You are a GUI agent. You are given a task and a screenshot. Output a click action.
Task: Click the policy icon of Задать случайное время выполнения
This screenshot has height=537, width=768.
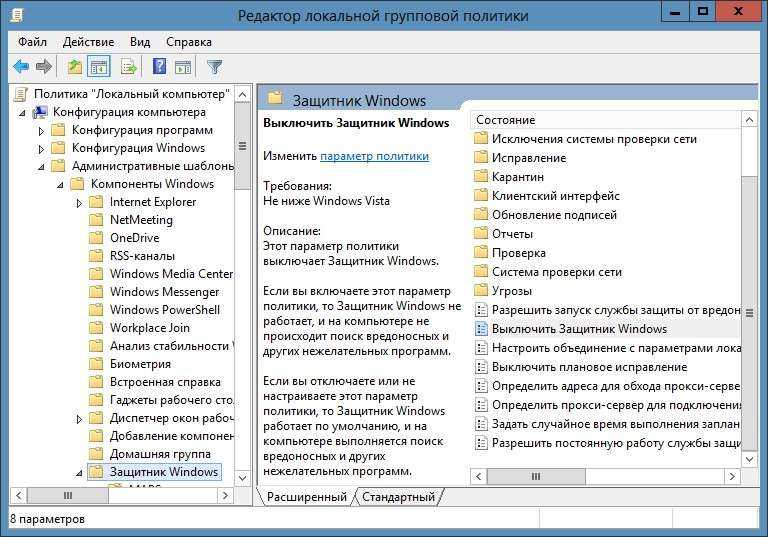(481, 424)
